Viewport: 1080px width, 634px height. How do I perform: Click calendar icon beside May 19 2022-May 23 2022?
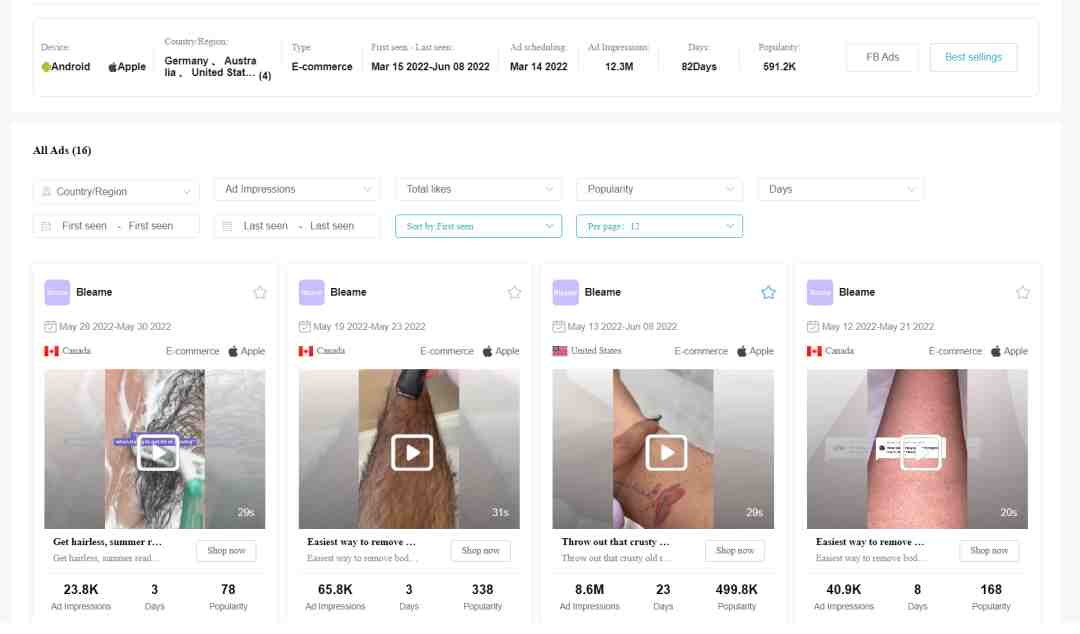coord(304,327)
